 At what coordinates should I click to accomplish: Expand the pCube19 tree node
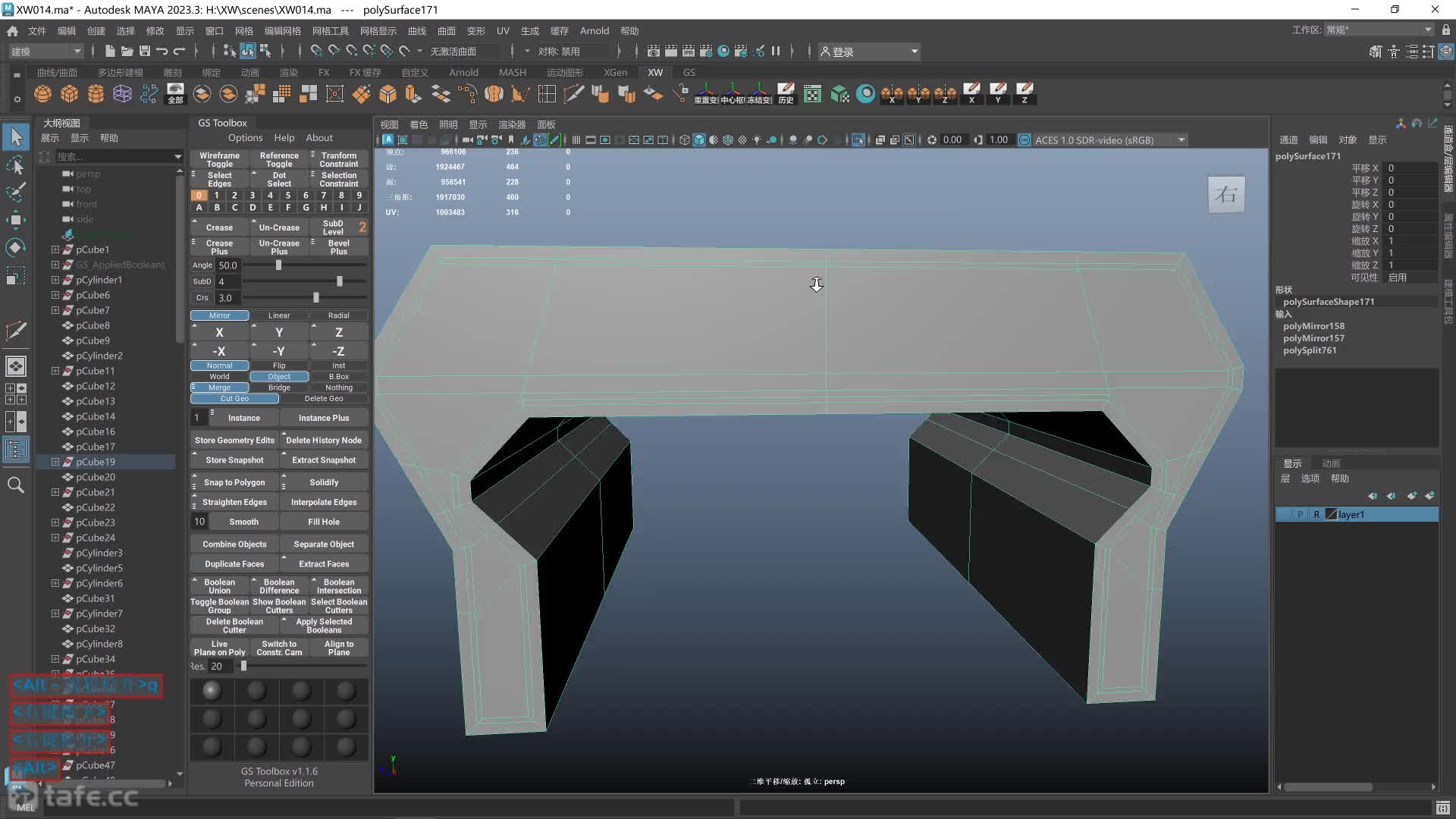55,462
